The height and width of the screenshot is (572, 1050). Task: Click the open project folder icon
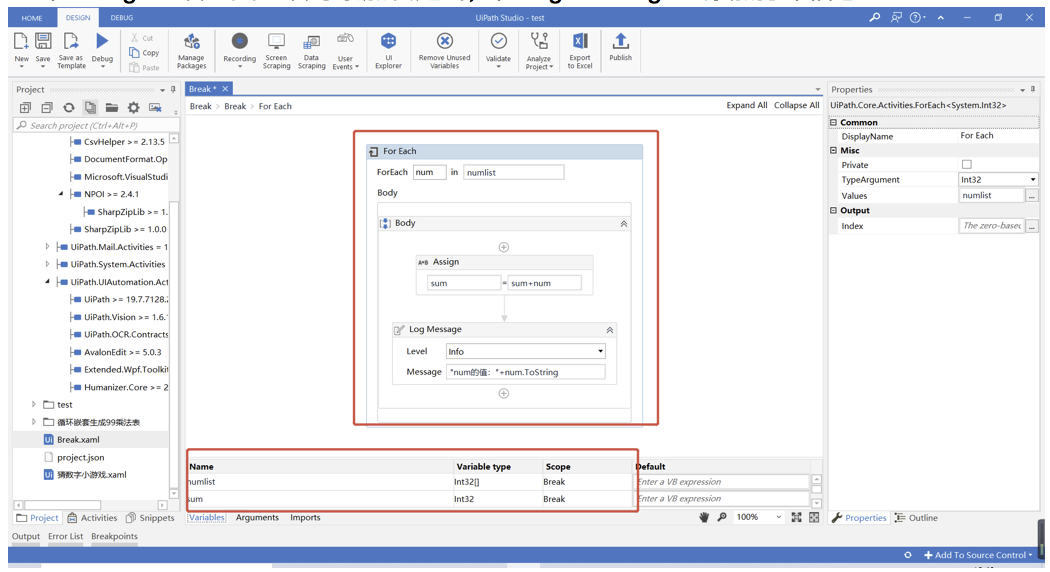112,107
